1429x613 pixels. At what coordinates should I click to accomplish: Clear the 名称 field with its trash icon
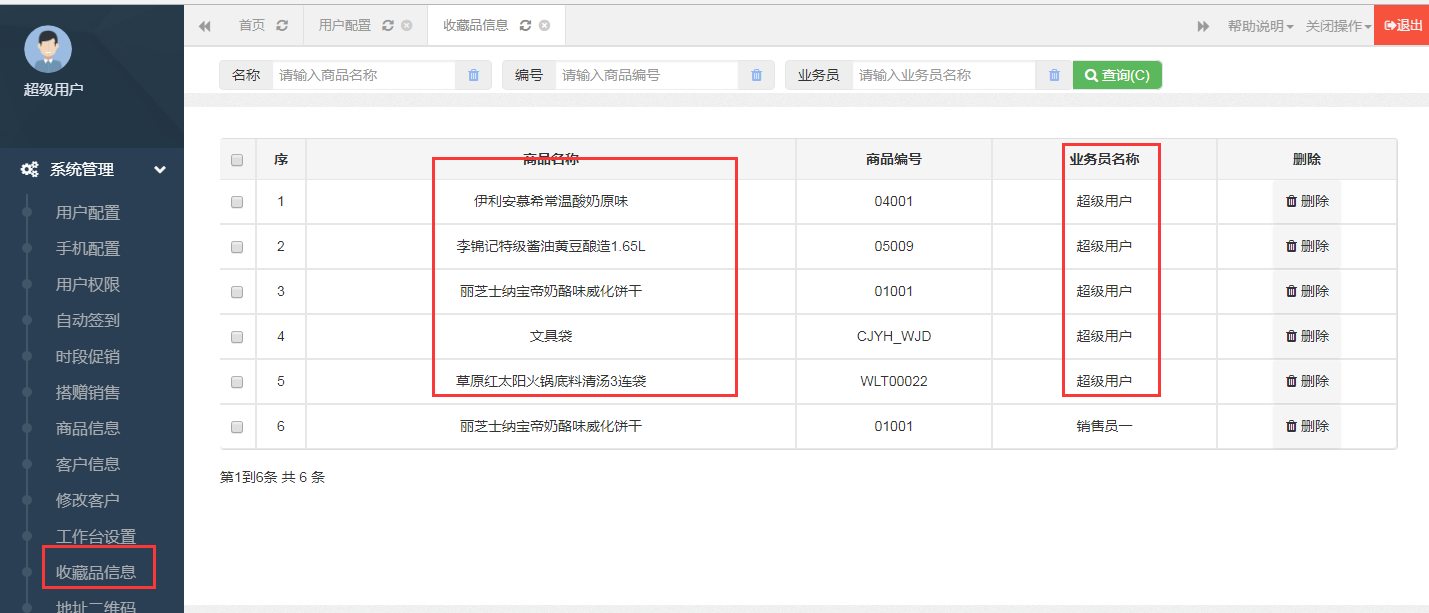pyautogui.click(x=473, y=75)
